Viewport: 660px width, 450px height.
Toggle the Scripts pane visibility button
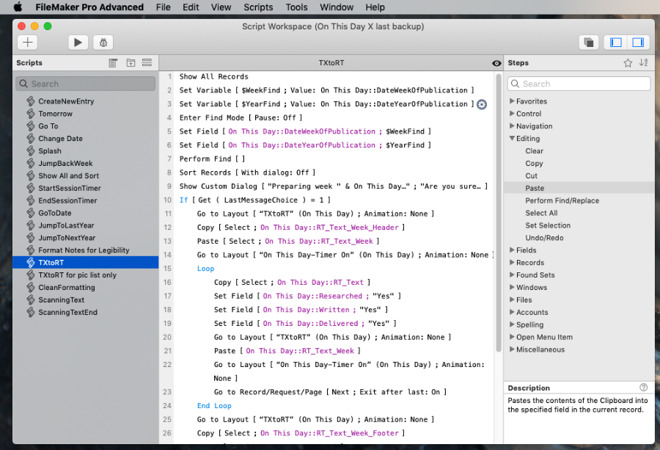pos(616,42)
